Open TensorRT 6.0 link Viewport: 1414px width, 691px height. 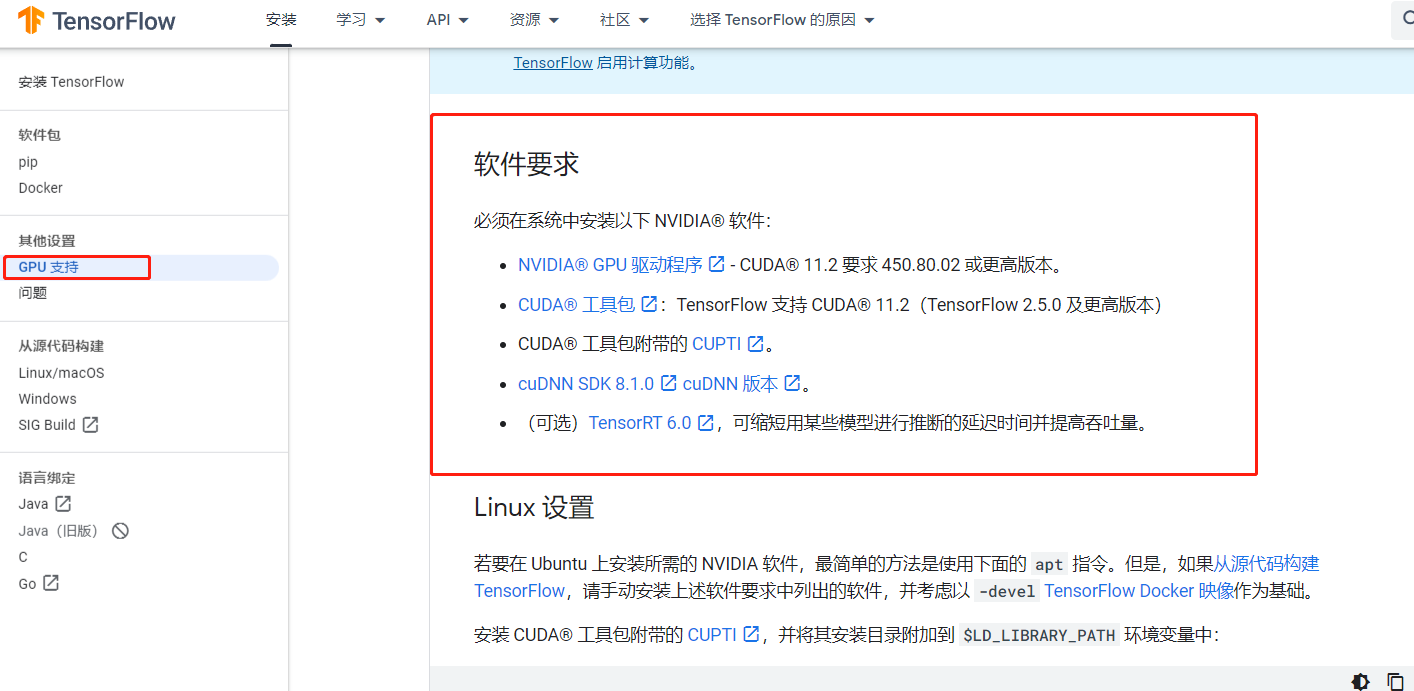640,423
